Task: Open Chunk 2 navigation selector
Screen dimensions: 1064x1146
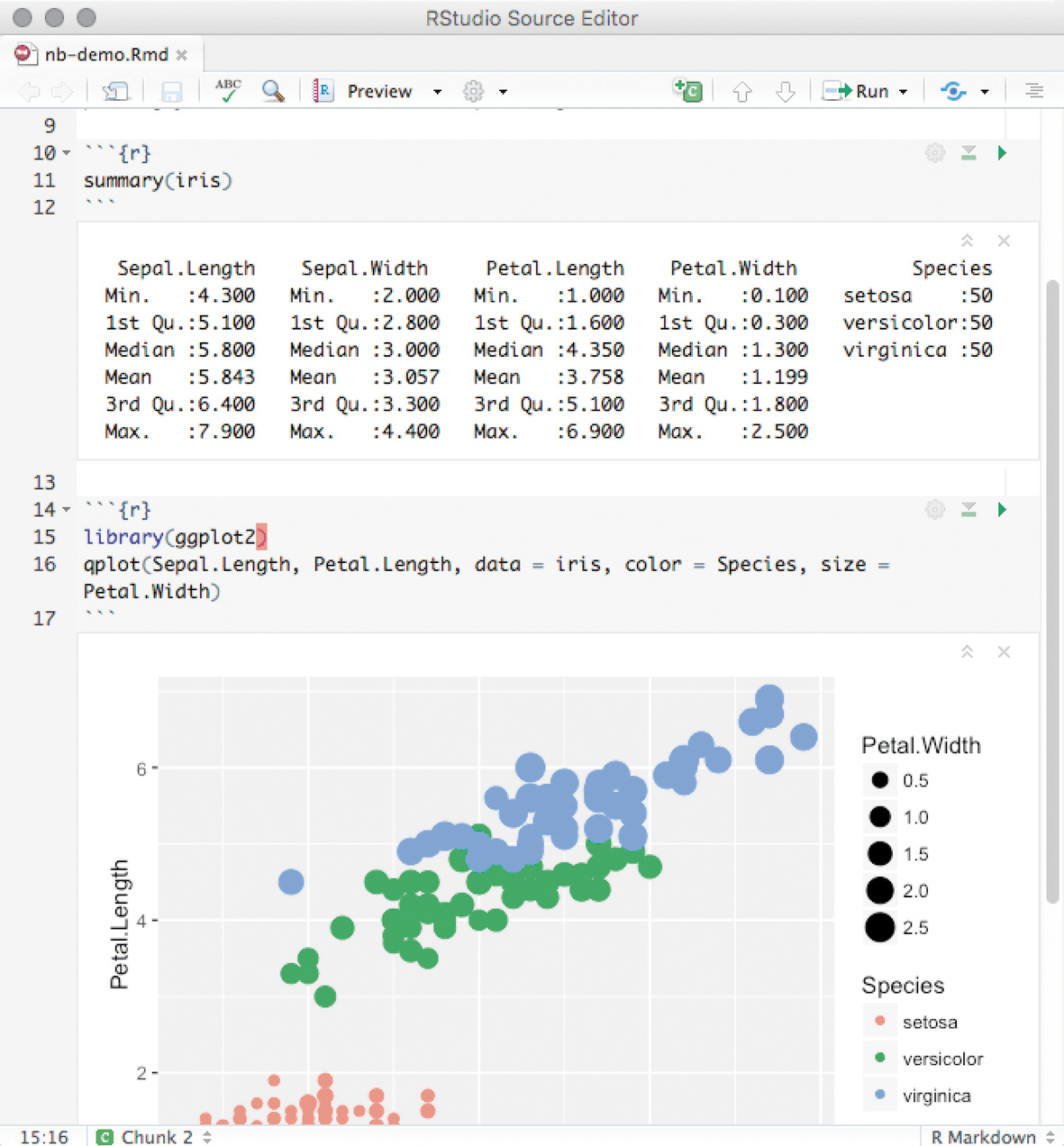Action: [x=154, y=1137]
